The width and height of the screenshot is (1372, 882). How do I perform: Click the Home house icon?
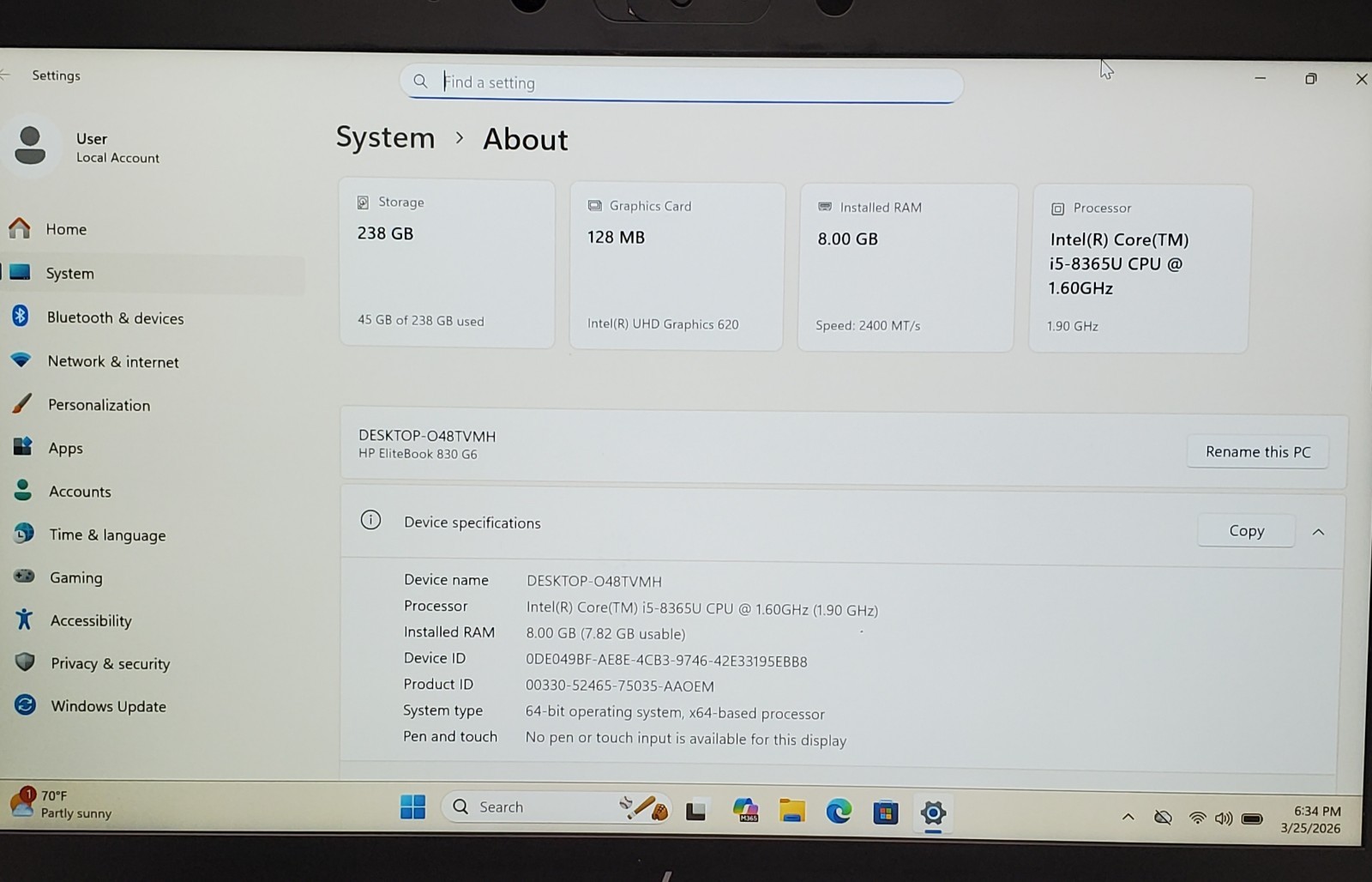[x=20, y=228]
